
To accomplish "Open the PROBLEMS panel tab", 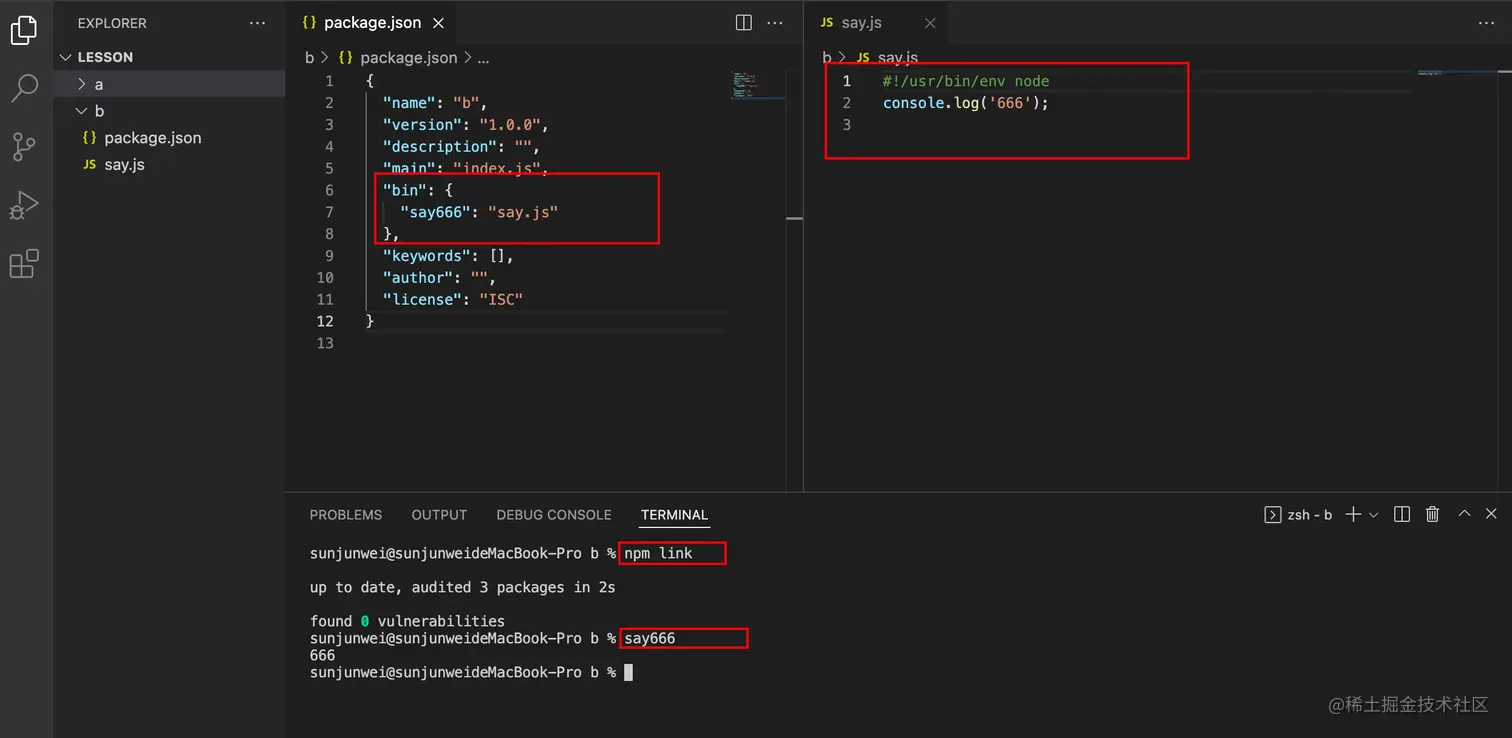I will coord(346,515).
